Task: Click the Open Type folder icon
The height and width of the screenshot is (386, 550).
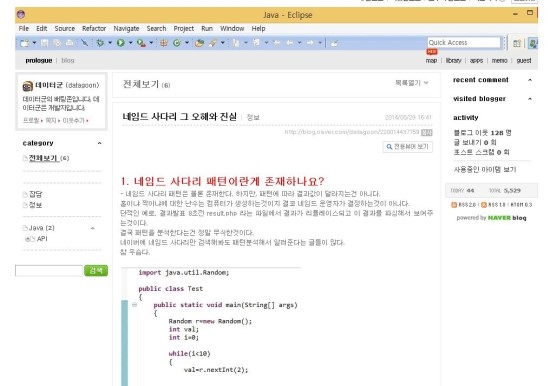Action: coord(199,43)
